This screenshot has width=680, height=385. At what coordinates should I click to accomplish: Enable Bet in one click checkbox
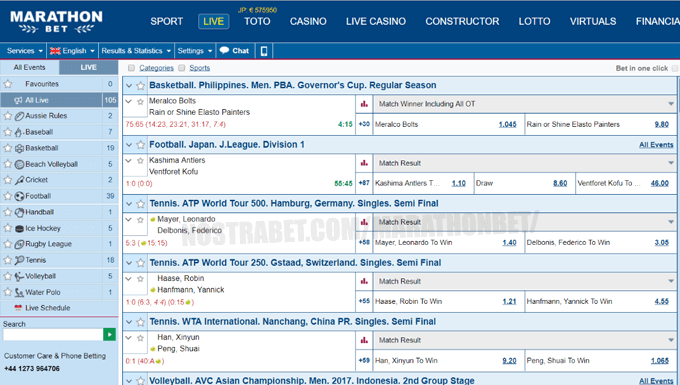[x=675, y=69]
